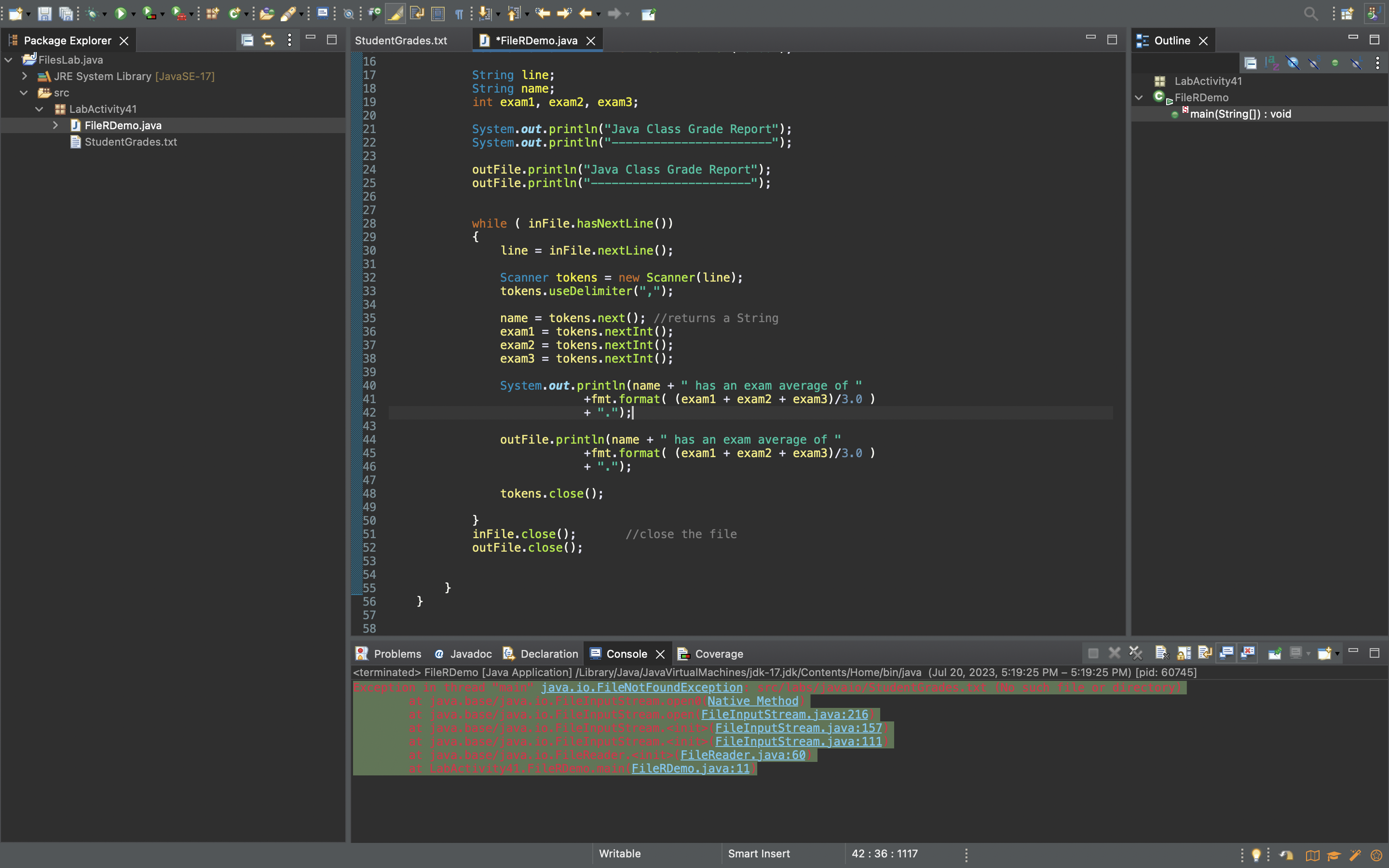Switch to the Coverage tab
The height and width of the screenshot is (868, 1389).
[710, 654]
